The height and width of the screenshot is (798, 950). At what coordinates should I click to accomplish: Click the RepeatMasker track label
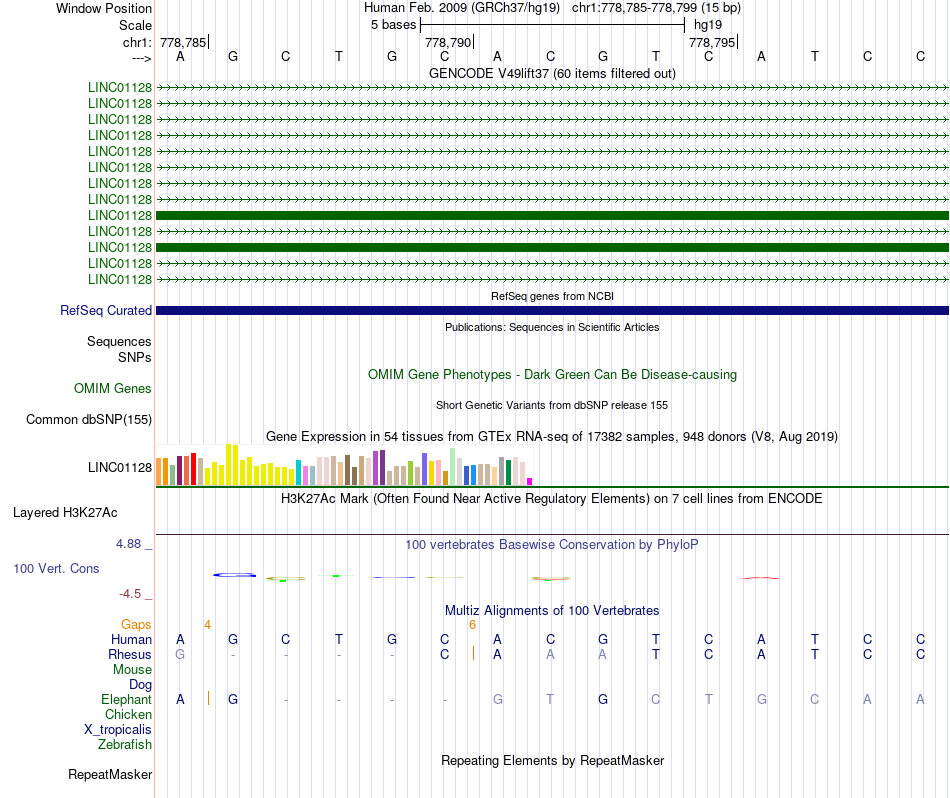110,774
